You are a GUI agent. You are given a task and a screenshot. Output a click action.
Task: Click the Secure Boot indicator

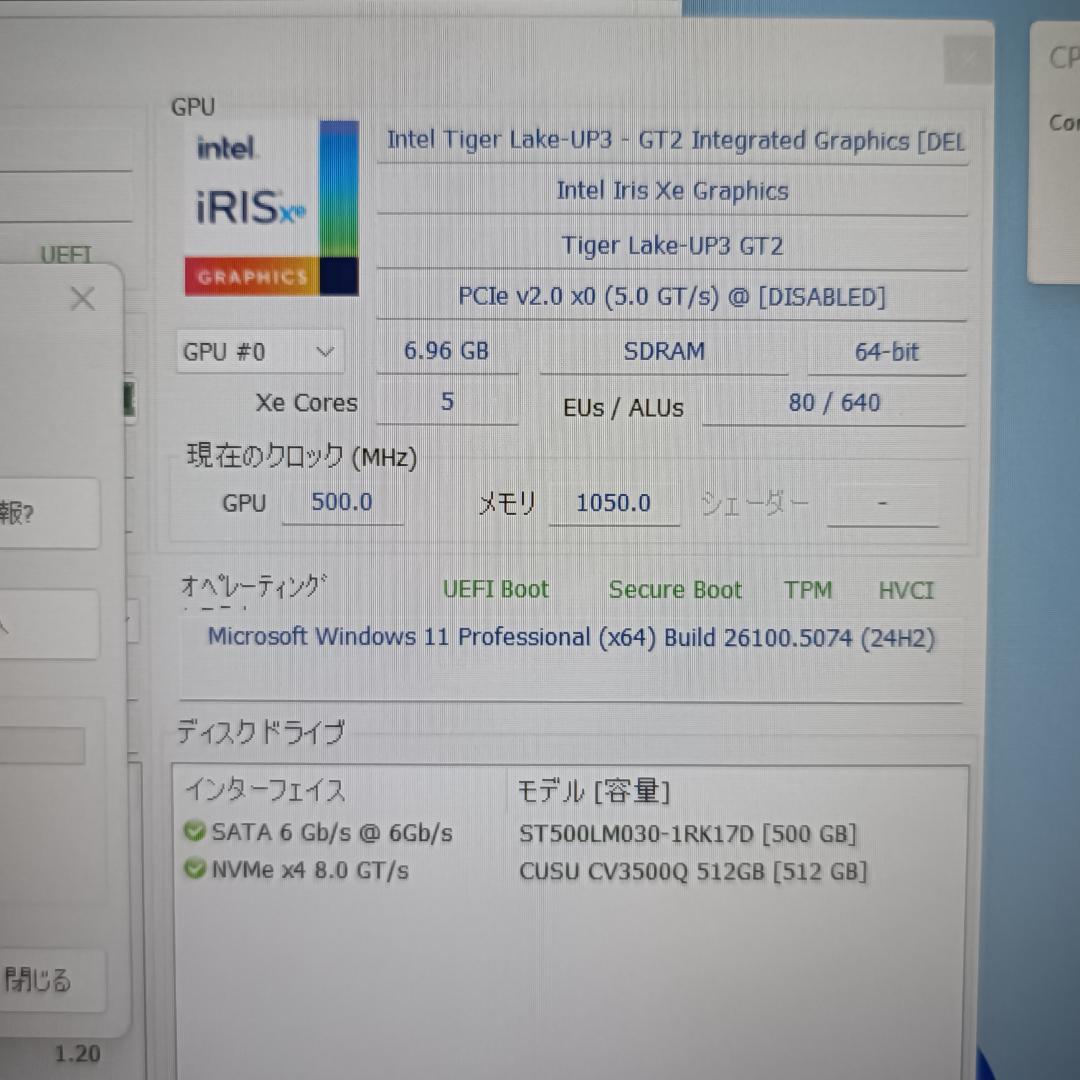pyautogui.click(x=675, y=590)
